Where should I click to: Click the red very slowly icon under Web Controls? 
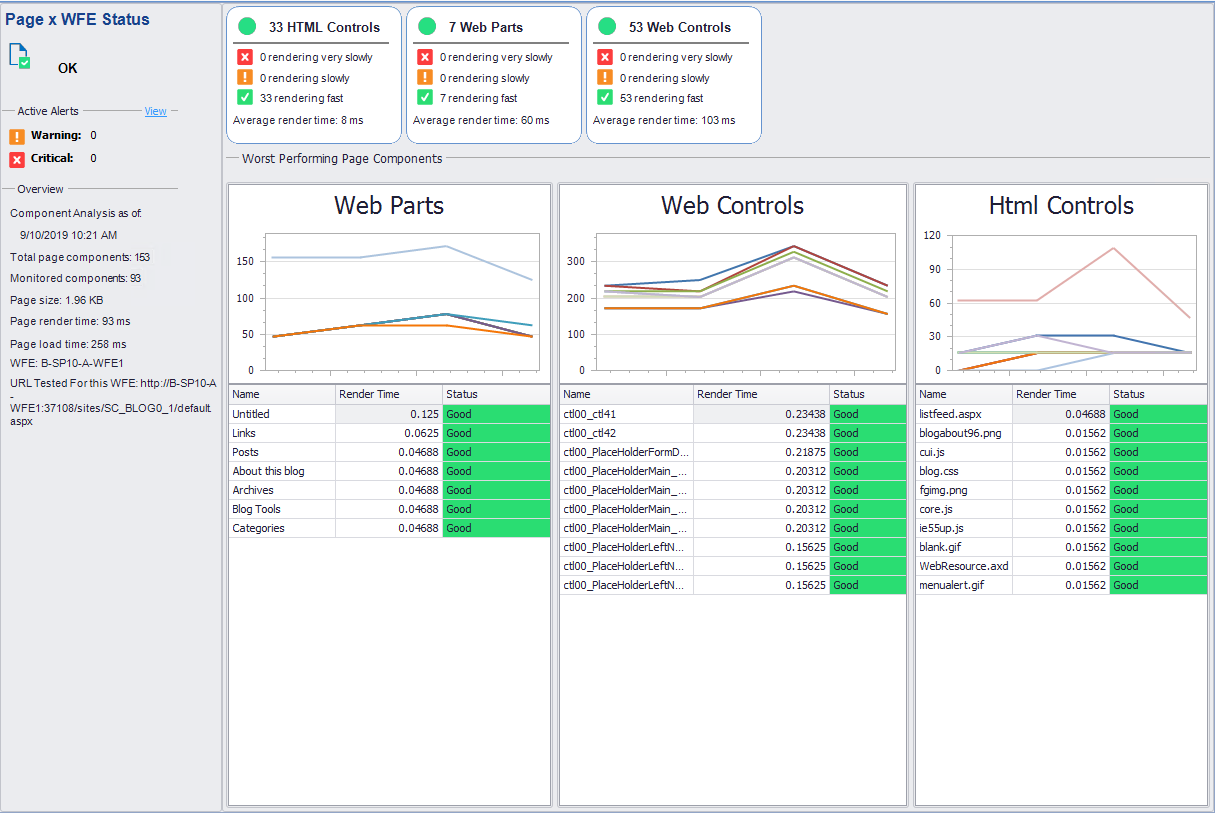point(605,57)
